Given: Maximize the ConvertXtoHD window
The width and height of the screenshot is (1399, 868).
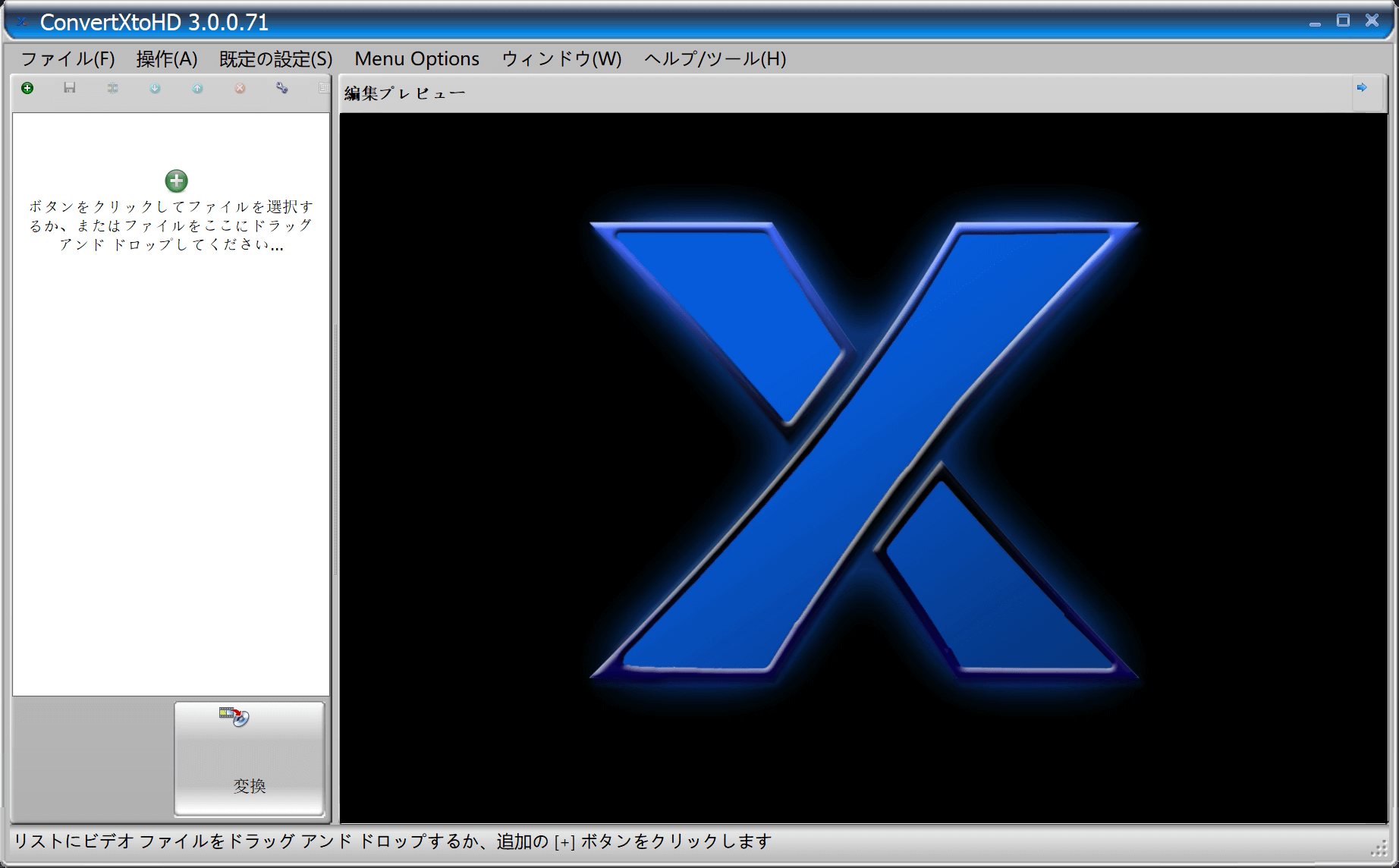Looking at the screenshot, I should click(x=1343, y=20).
